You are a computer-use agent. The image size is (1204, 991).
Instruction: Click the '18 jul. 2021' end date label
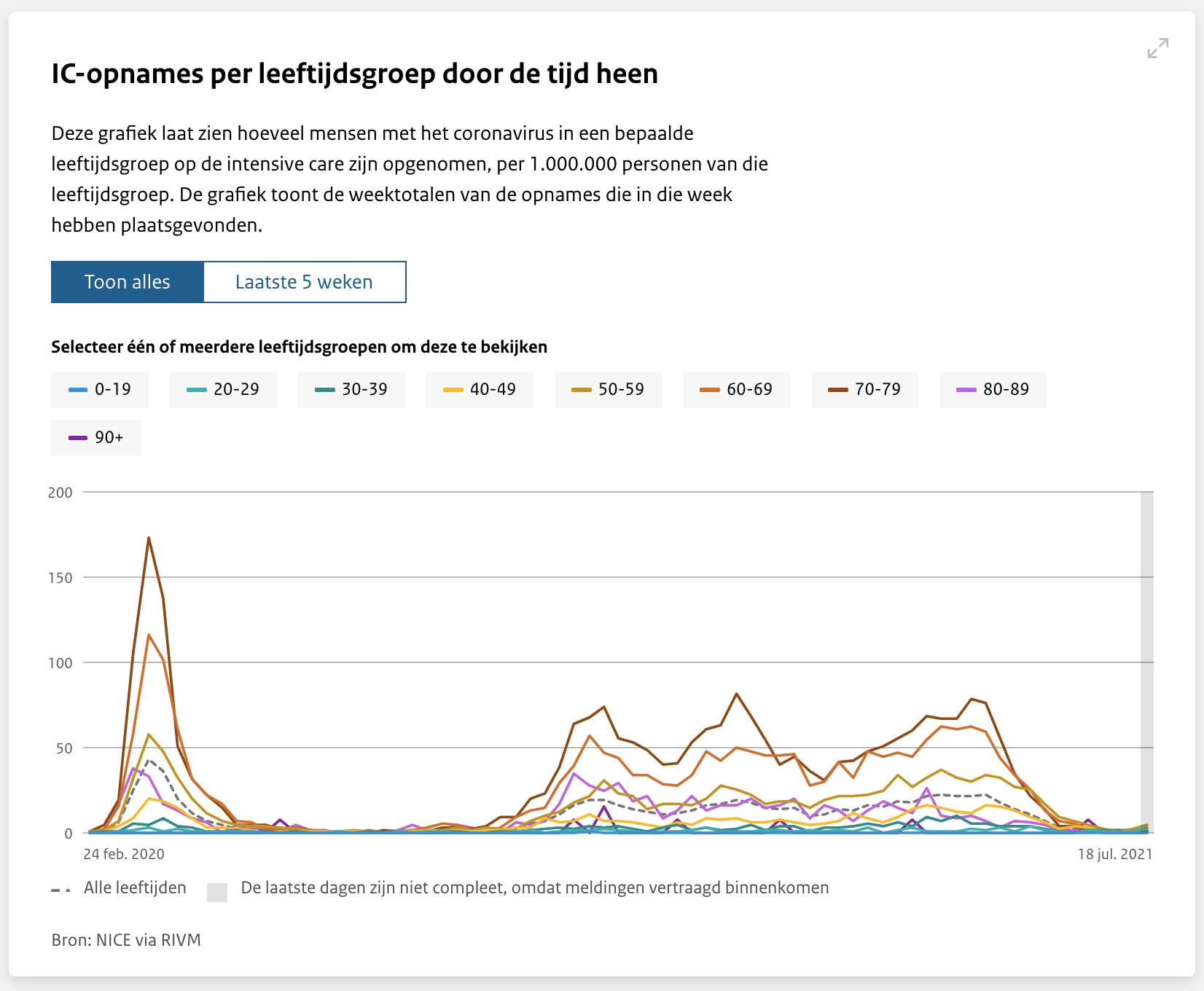tap(1115, 854)
